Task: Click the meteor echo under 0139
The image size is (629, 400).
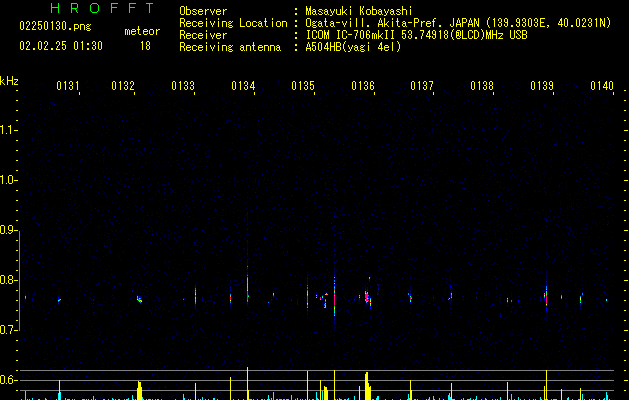Action: (x=546, y=296)
